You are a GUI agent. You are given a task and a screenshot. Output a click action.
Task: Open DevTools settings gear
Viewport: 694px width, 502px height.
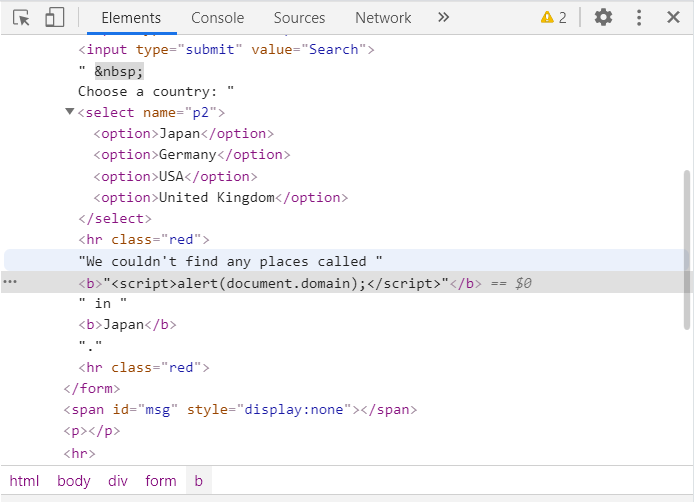(x=603, y=18)
